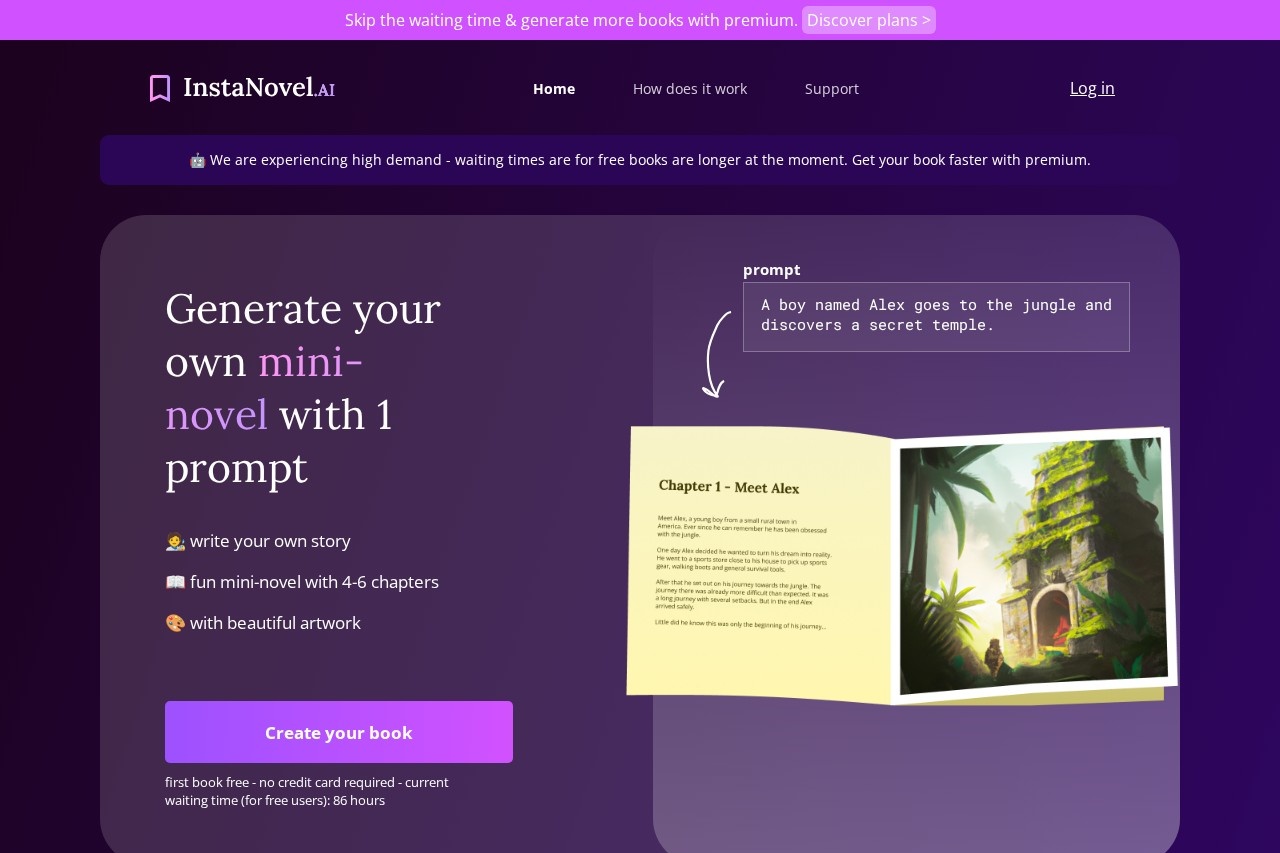Select the jungle temple illustration
Viewport: 1280px width, 853px height.
click(1033, 565)
